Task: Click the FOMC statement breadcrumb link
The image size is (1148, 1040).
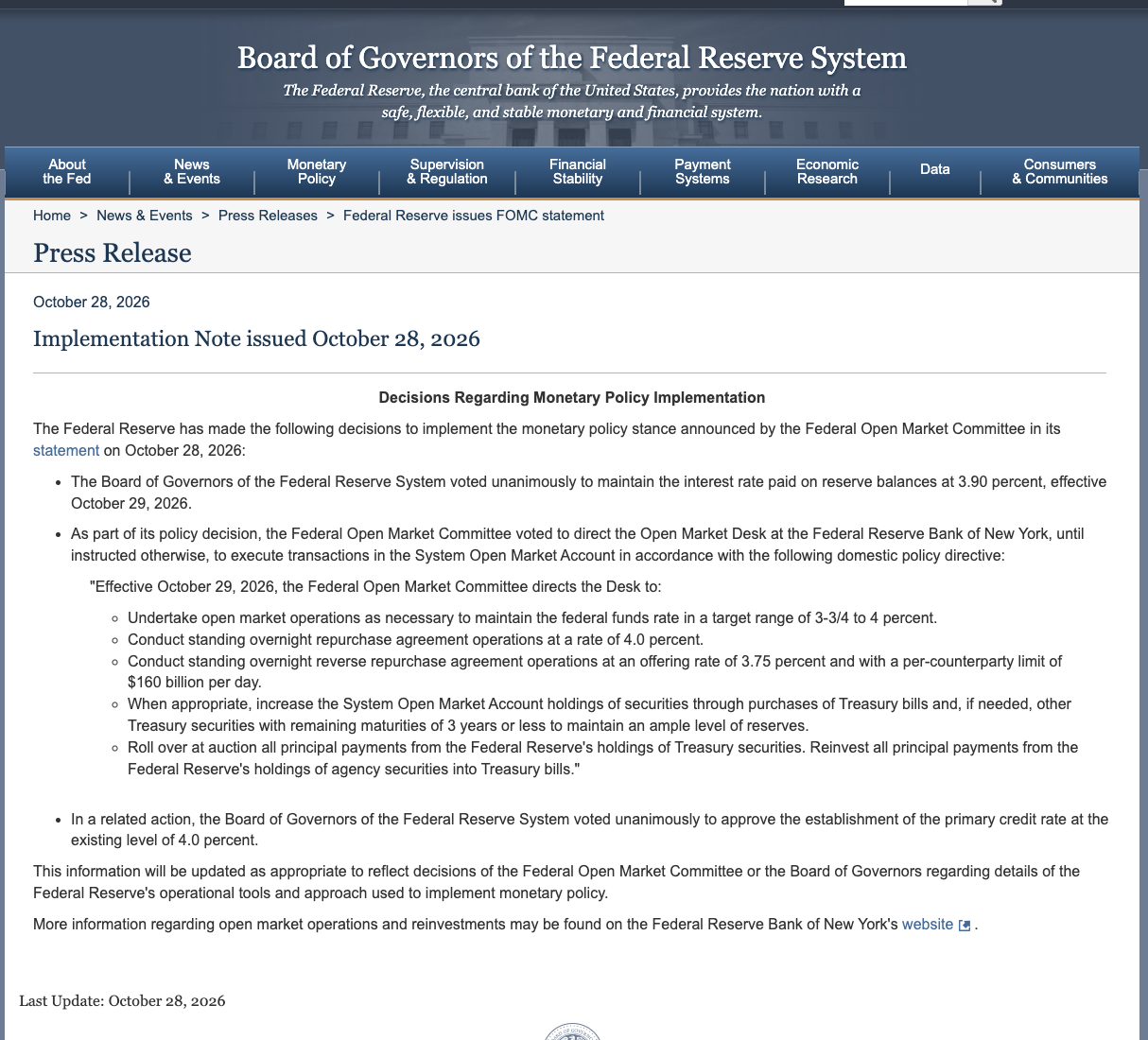Action: tap(473, 216)
